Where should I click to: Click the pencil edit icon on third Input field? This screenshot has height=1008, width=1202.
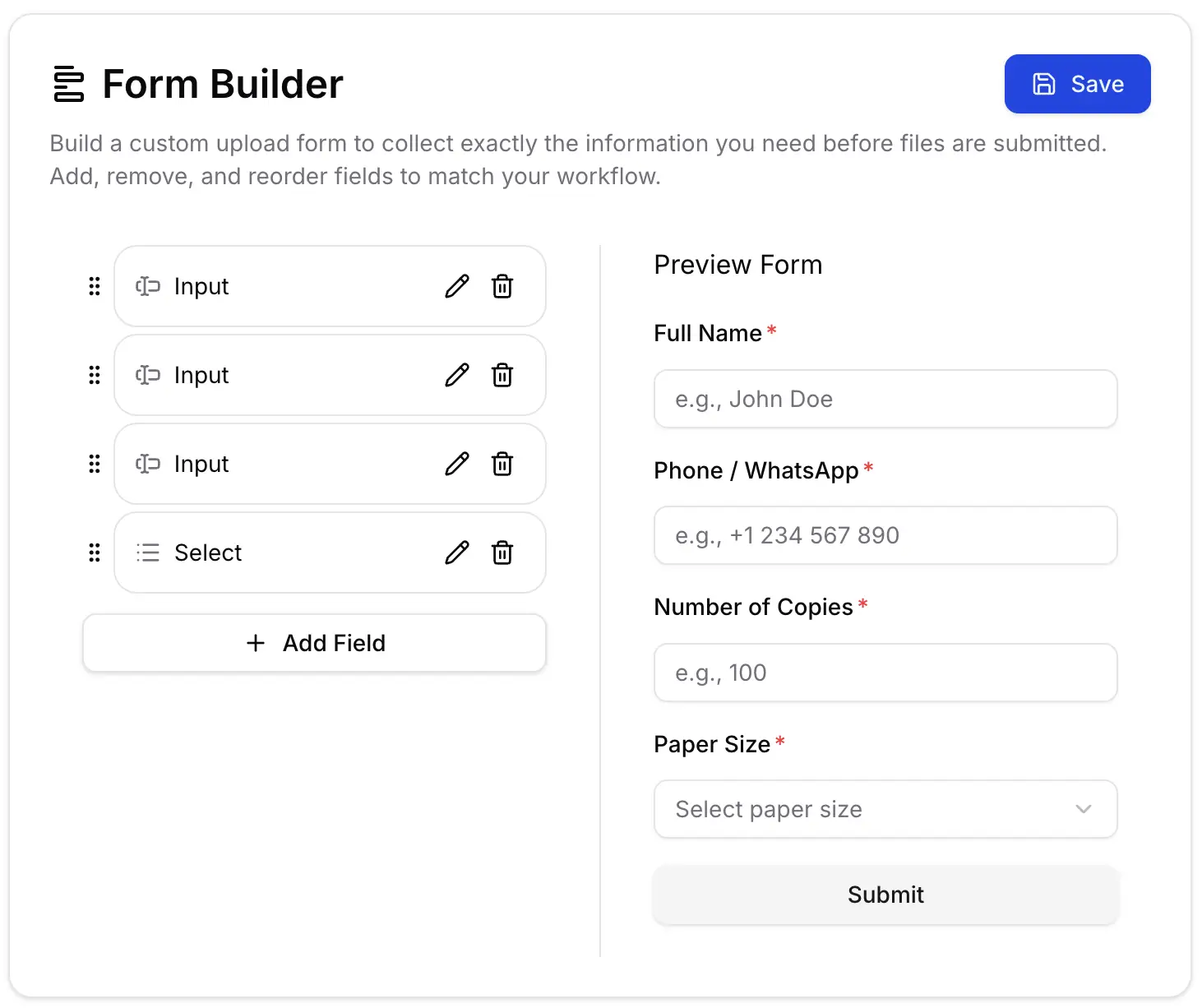[456, 464]
